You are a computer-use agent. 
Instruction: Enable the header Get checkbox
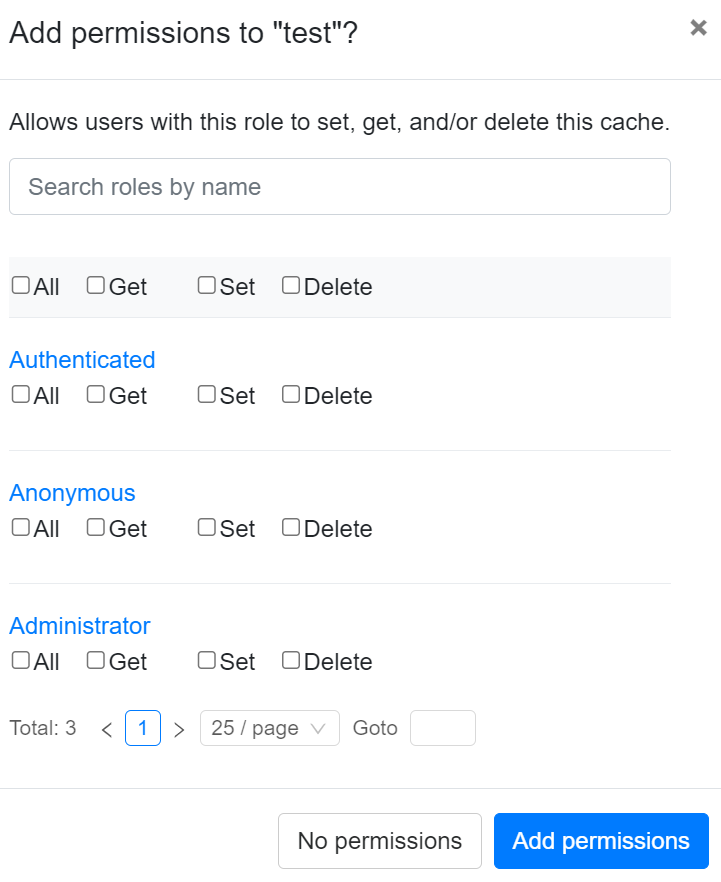tap(96, 286)
